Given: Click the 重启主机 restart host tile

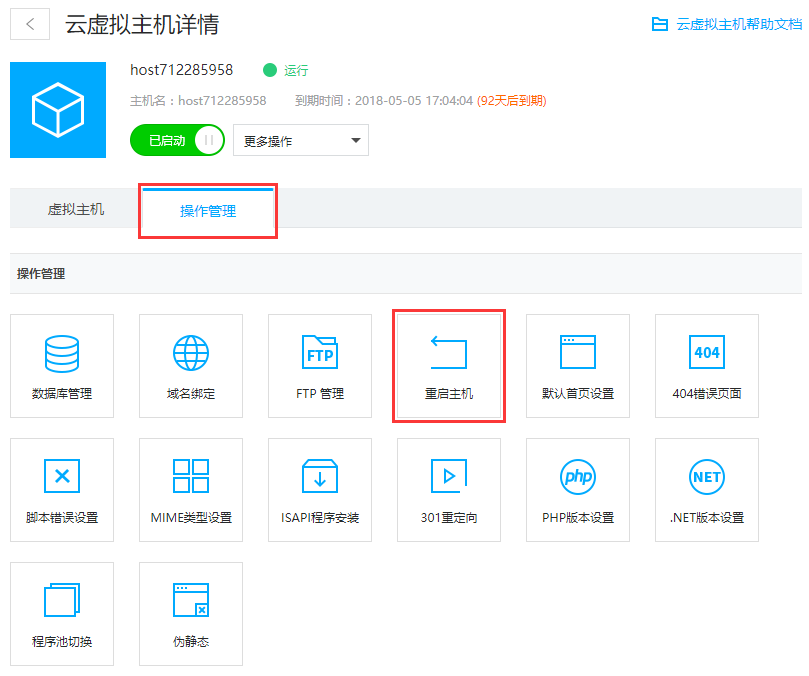Looking at the screenshot, I should tap(449, 366).
